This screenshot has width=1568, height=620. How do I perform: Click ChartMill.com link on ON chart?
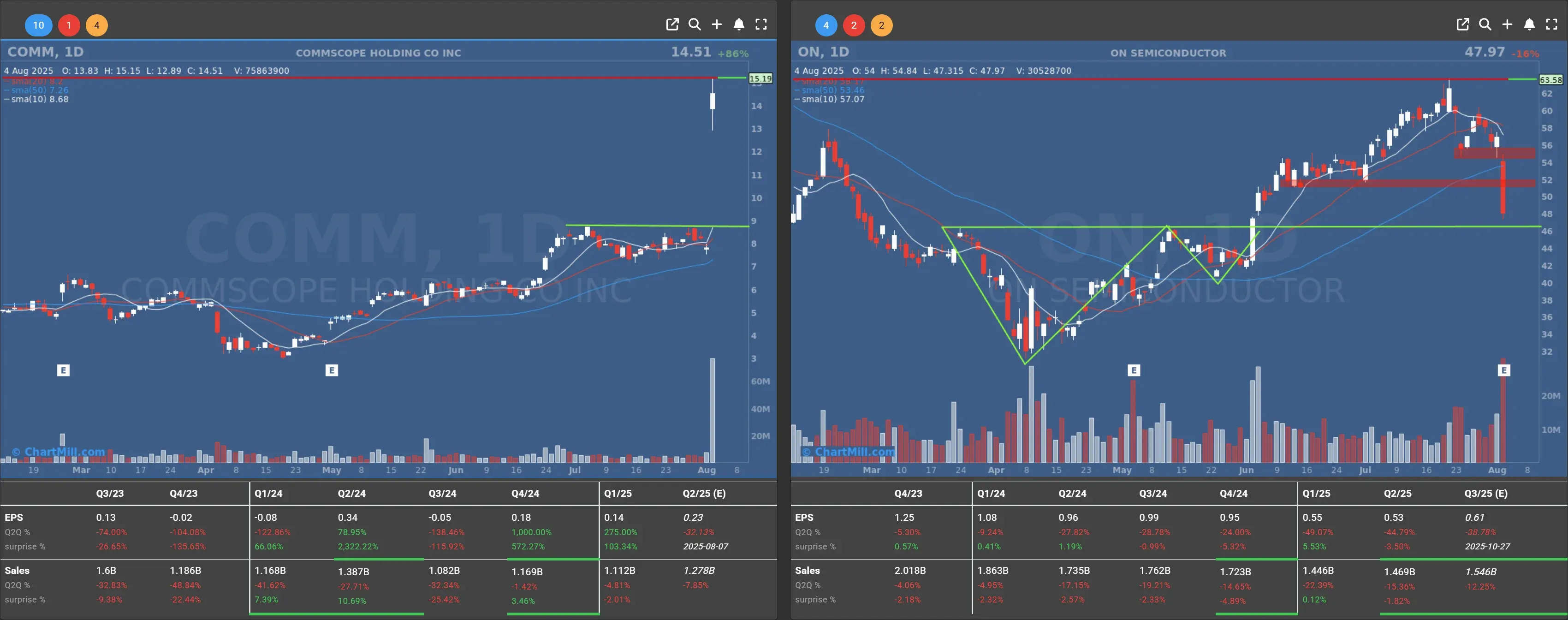(849, 452)
